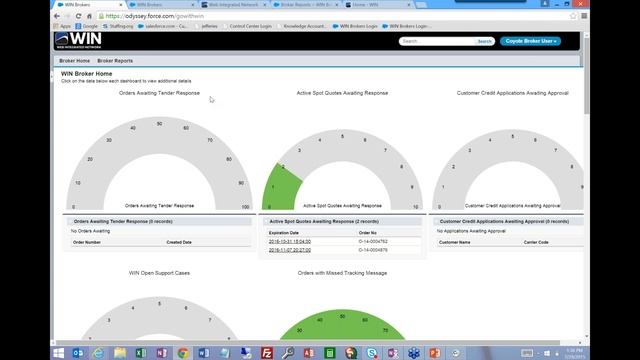Screen dimensions: 640x360
Task: Open the 2016-11-07 20:27:00 expiration date link
Action: pyautogui.click(x=290, y=250)
